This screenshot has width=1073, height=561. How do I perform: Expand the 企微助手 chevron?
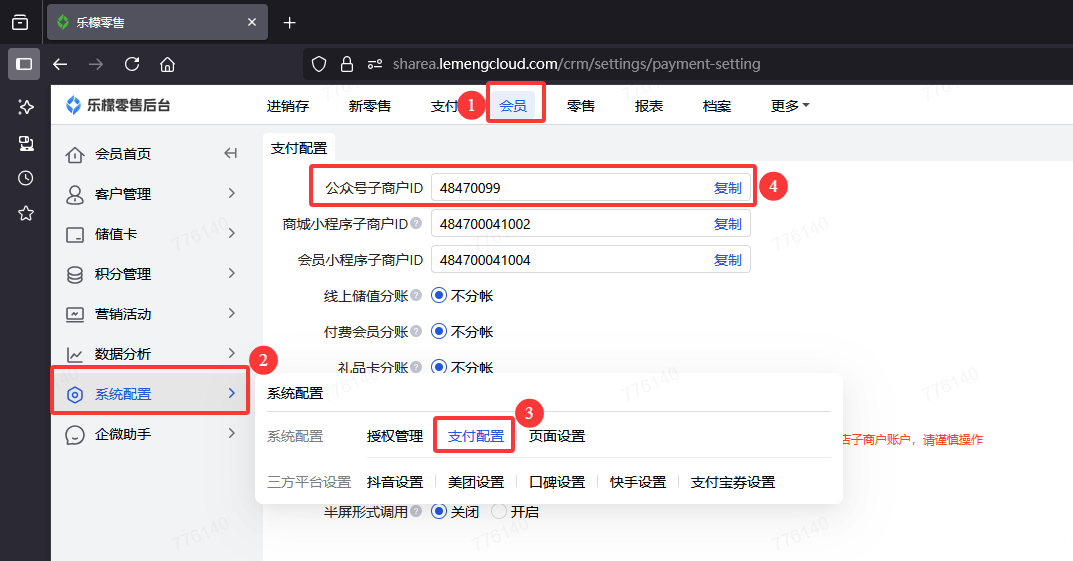(x=231, y=433)
